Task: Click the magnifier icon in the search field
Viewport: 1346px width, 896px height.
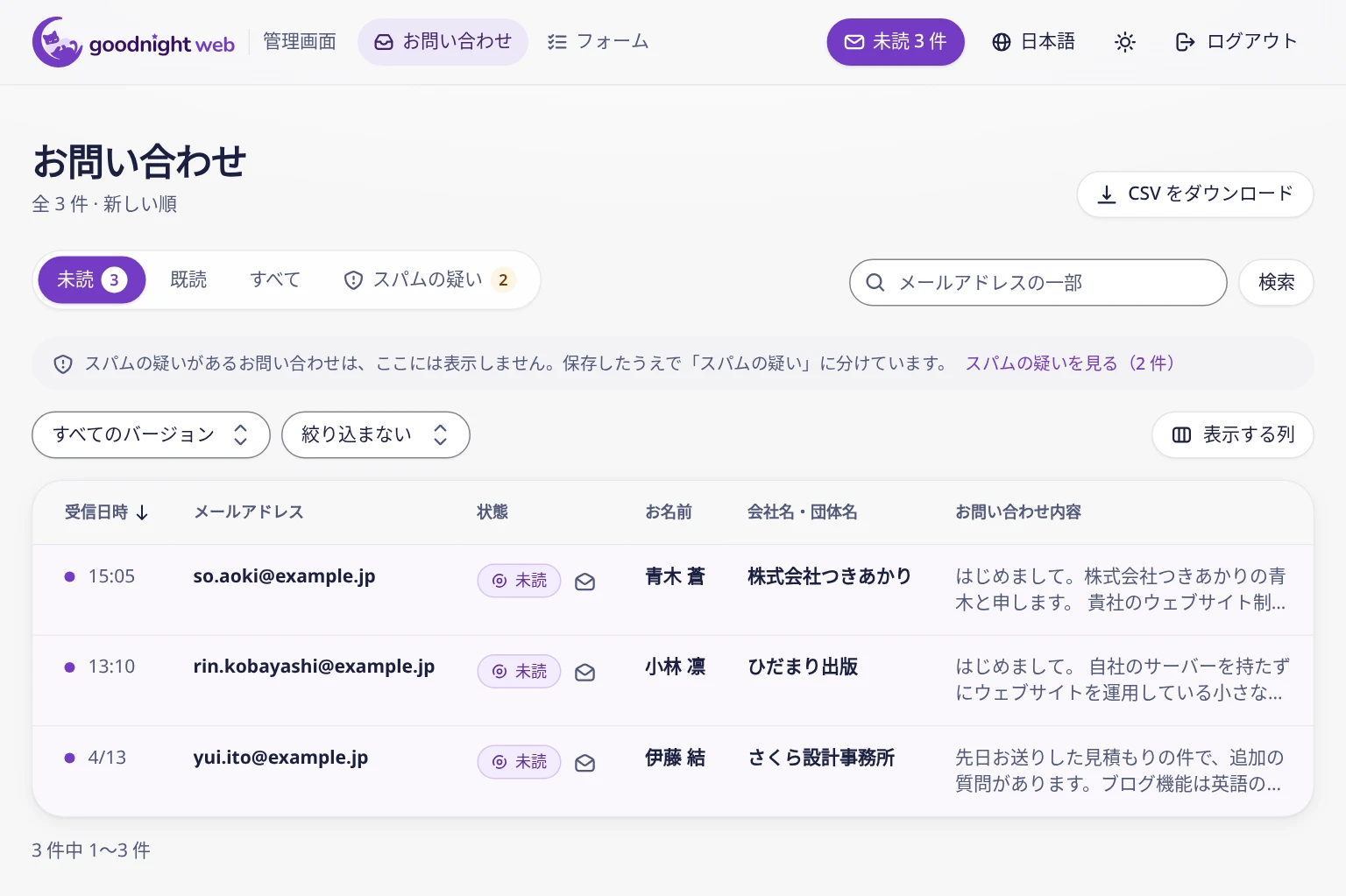Action: click(x=875, y=282)
